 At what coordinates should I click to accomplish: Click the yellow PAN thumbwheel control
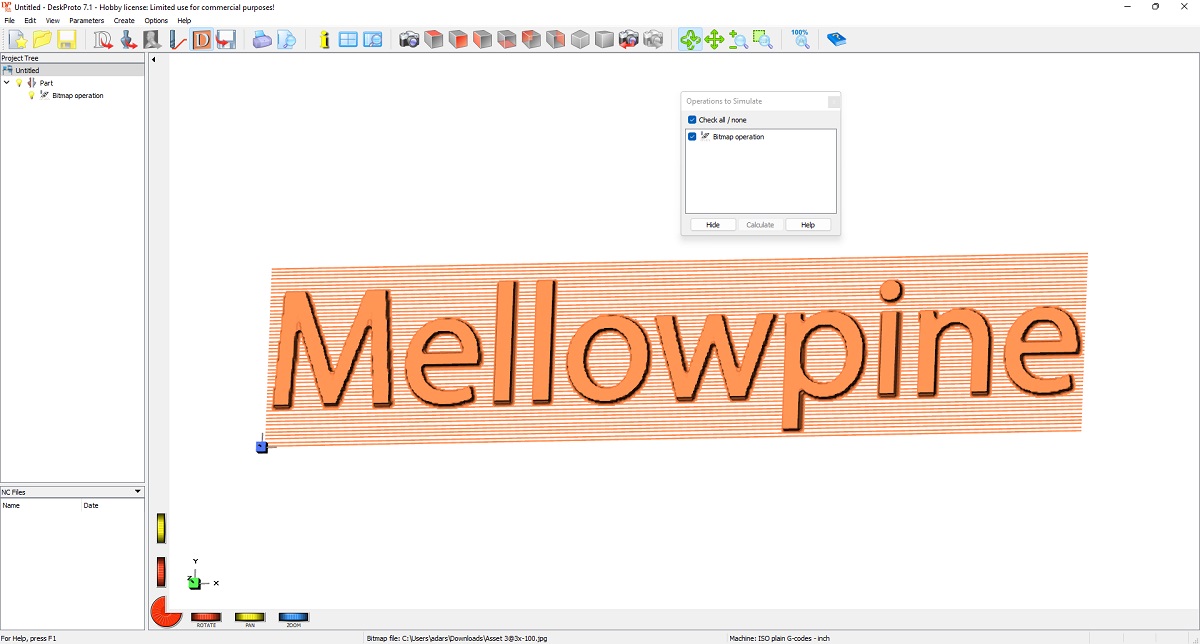point(250,617)
